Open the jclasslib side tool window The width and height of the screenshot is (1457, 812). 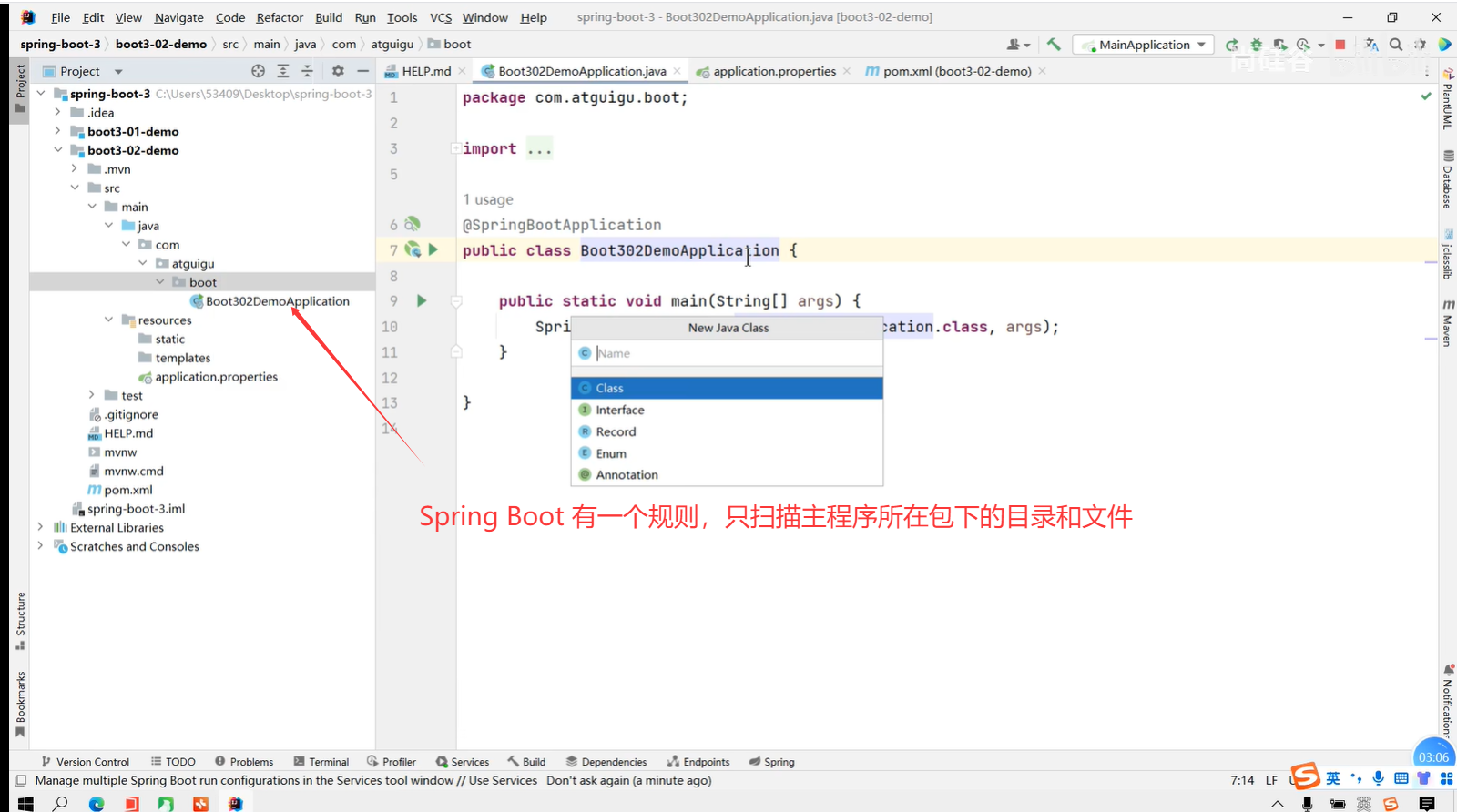click(1447, 253)
